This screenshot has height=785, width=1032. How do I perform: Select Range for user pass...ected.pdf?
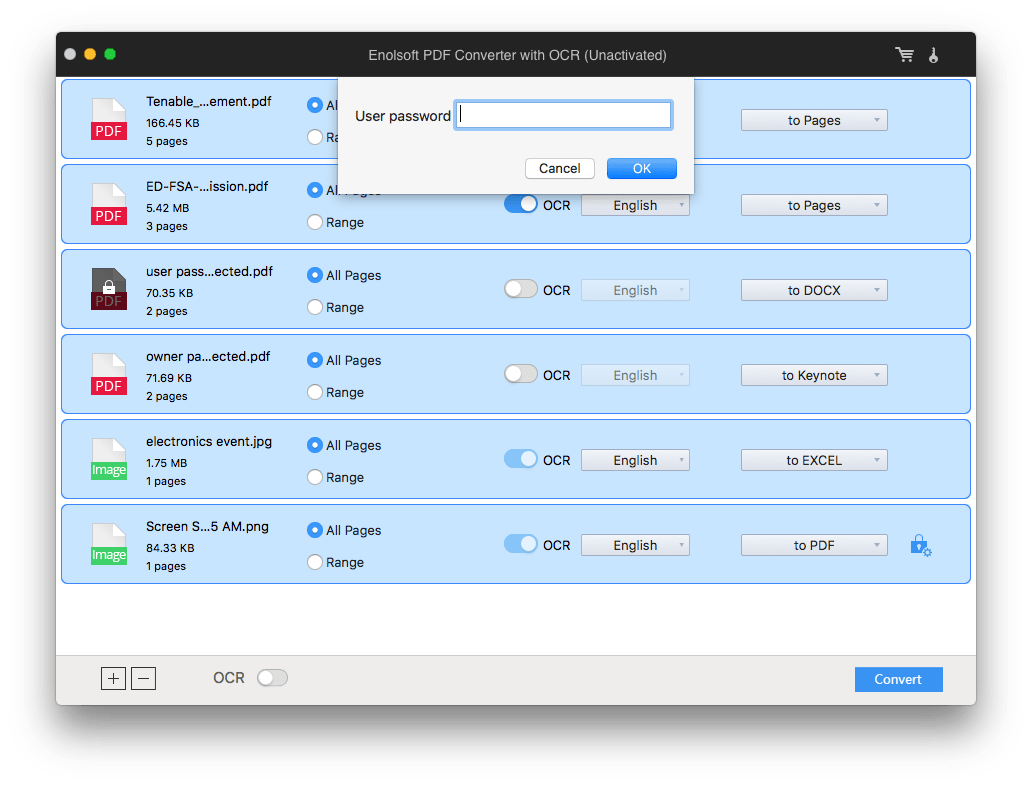[315, 307]
